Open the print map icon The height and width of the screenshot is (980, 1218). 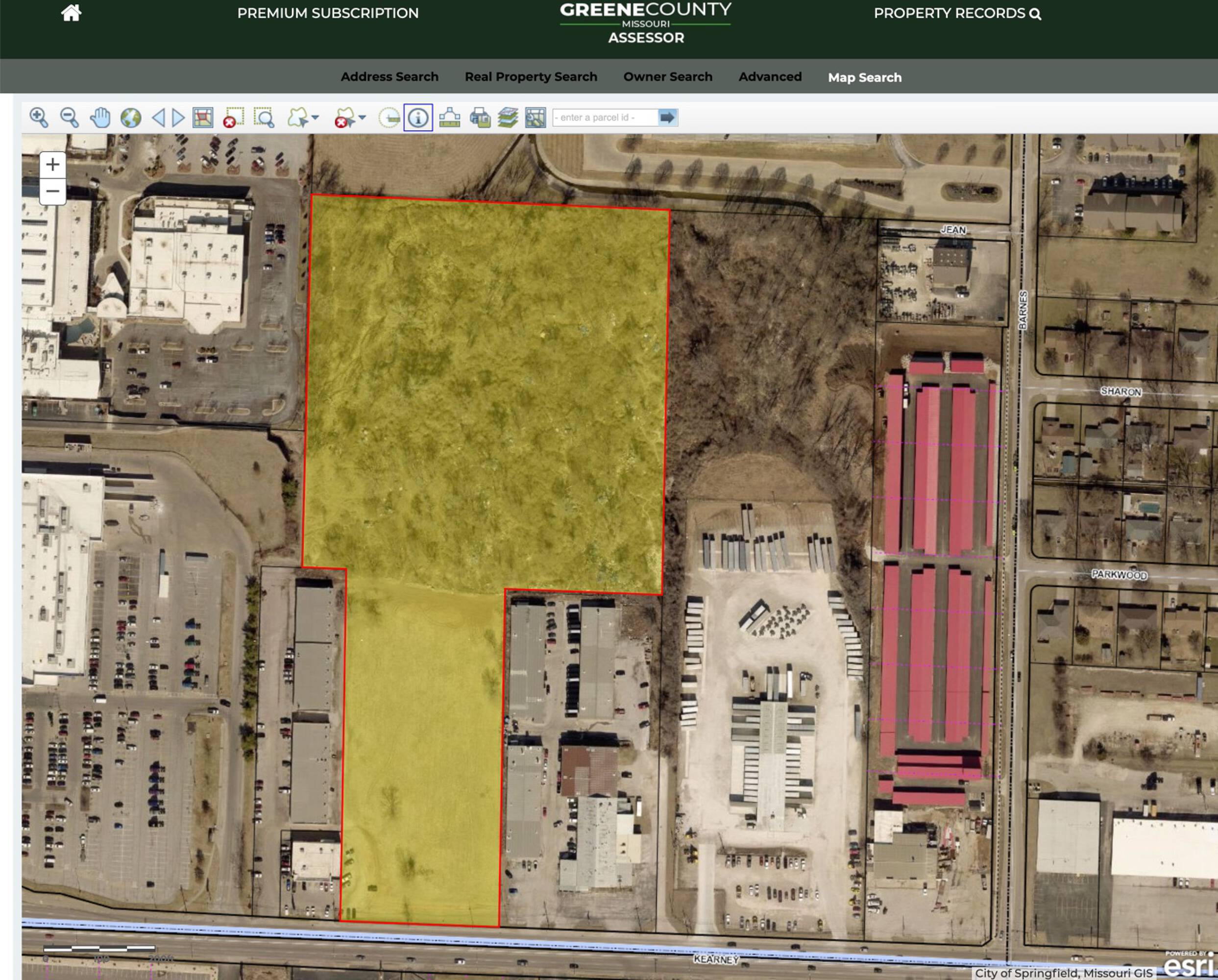480,118
